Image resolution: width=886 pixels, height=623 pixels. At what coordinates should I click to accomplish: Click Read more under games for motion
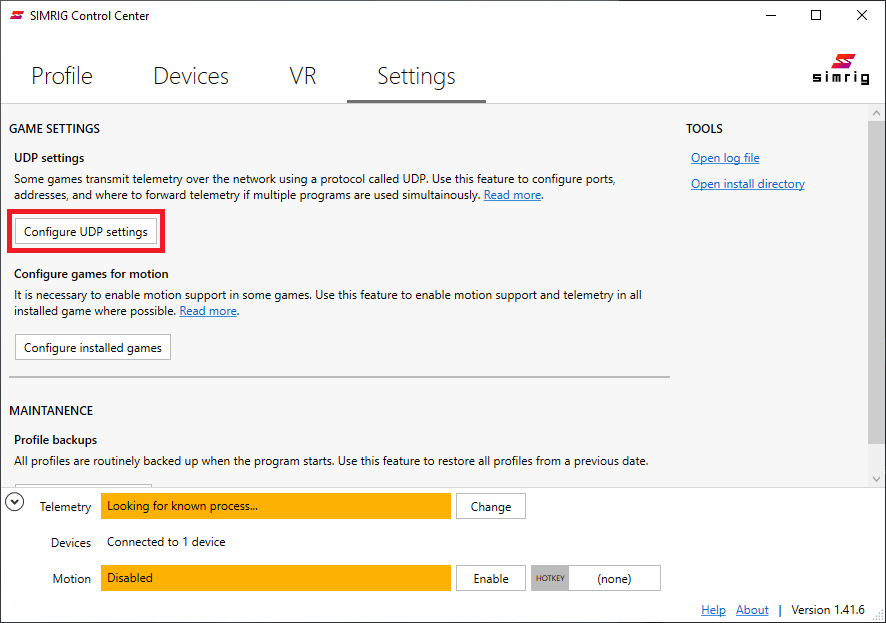click(x=208, y=311)
